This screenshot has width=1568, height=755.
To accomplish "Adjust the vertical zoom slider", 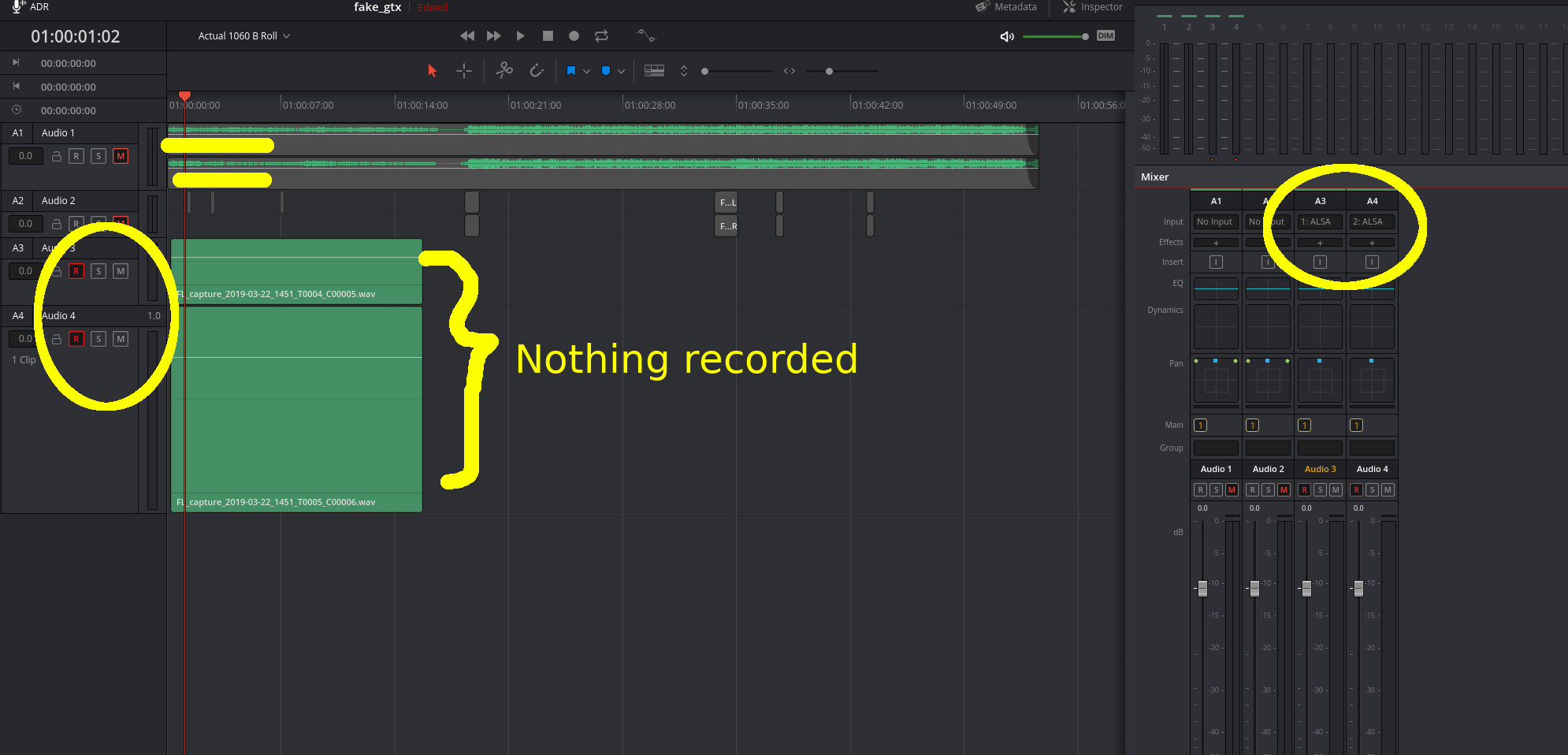I will (x=737, y=71).
